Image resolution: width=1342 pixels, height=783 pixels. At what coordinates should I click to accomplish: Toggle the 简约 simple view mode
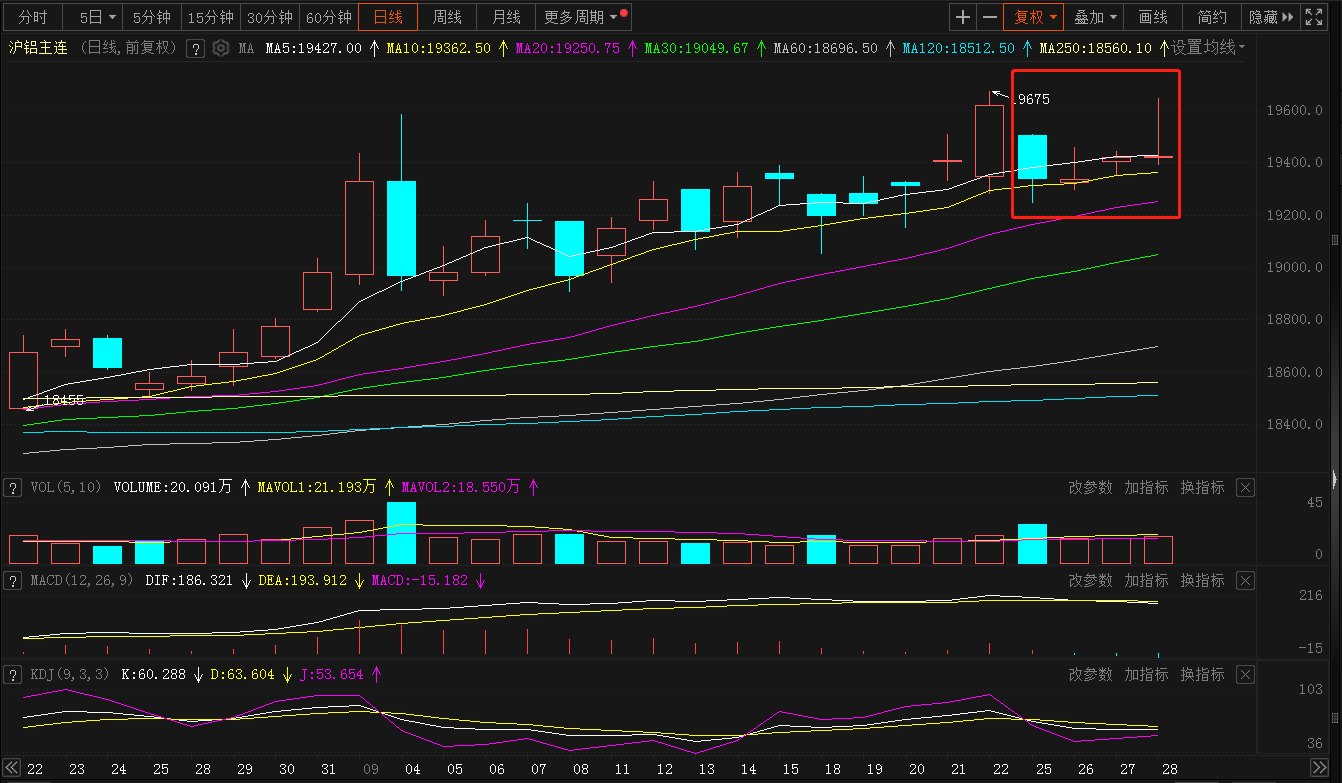(1211, 17)
